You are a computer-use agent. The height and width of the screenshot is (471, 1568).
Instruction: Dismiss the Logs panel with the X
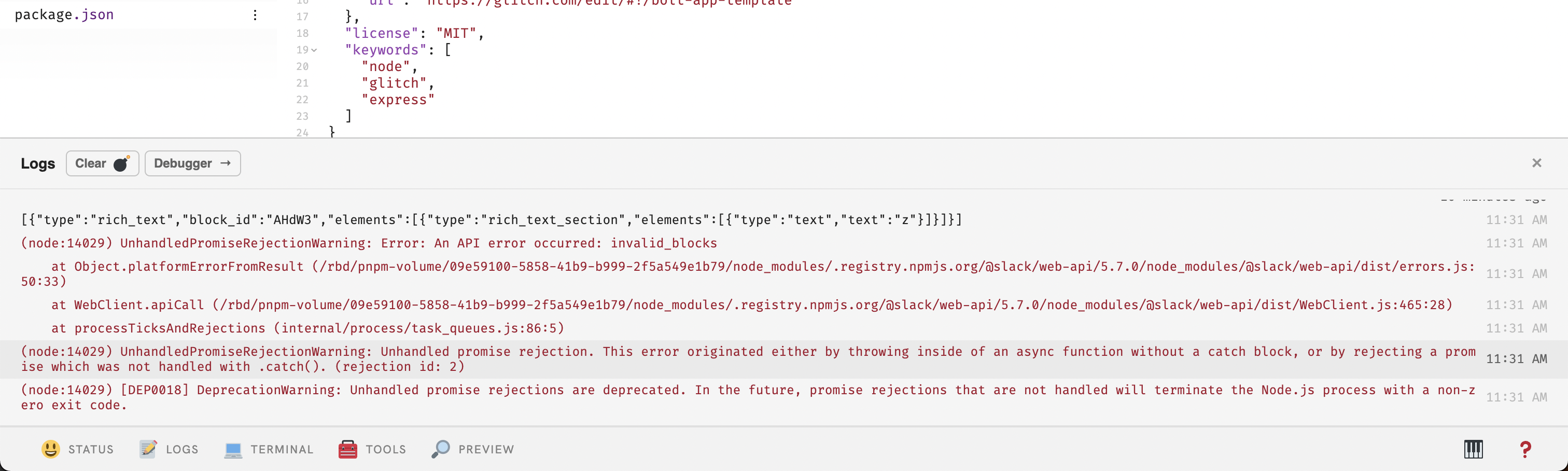pyautogui.click(x=1537, y=163)
